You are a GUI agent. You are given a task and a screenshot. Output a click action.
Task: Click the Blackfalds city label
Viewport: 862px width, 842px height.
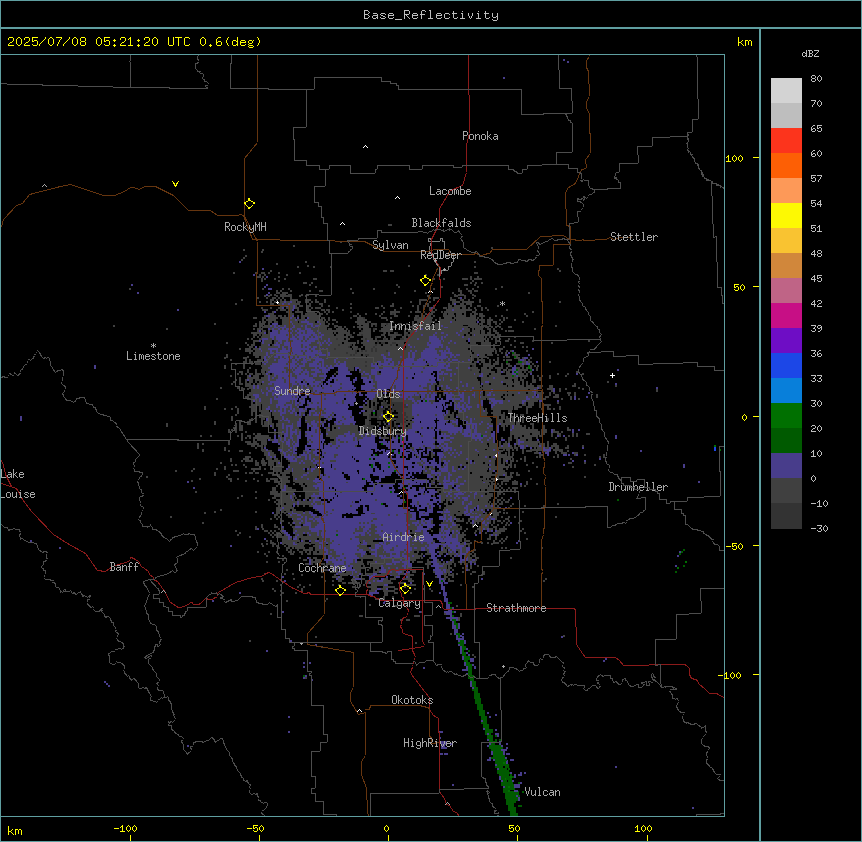point(441,223)
